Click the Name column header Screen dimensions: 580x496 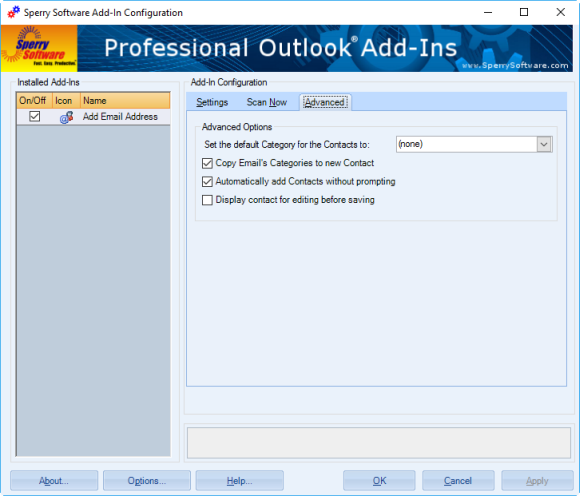click(125, 101)
